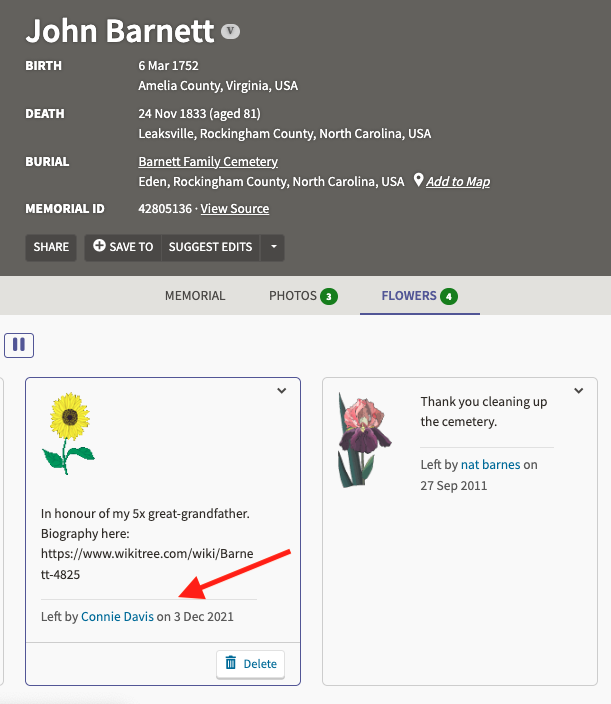
Task: Delete the sunflower flower entry
Action: click(x=251, y=664)
